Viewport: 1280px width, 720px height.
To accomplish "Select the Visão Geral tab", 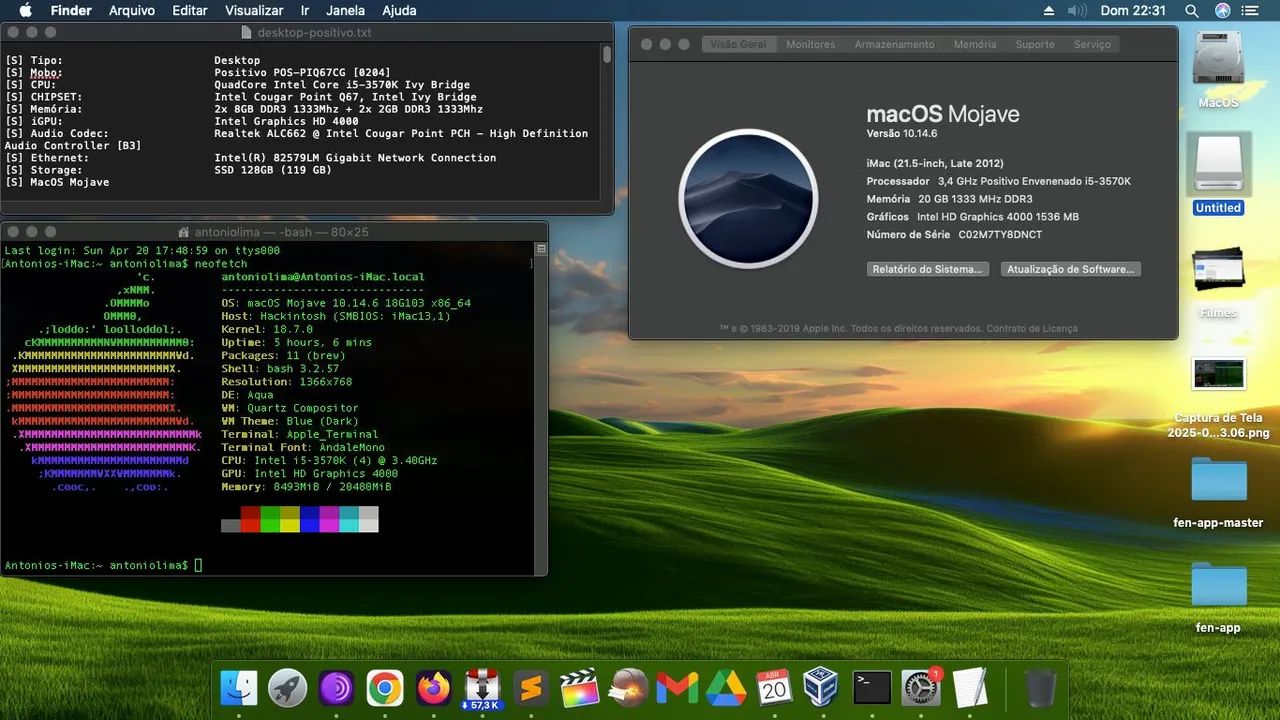I will click(738, 44).
